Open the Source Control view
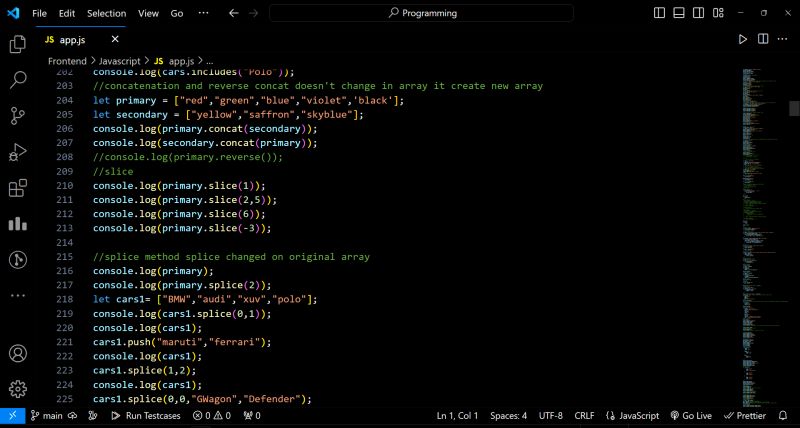 (17, 116)
